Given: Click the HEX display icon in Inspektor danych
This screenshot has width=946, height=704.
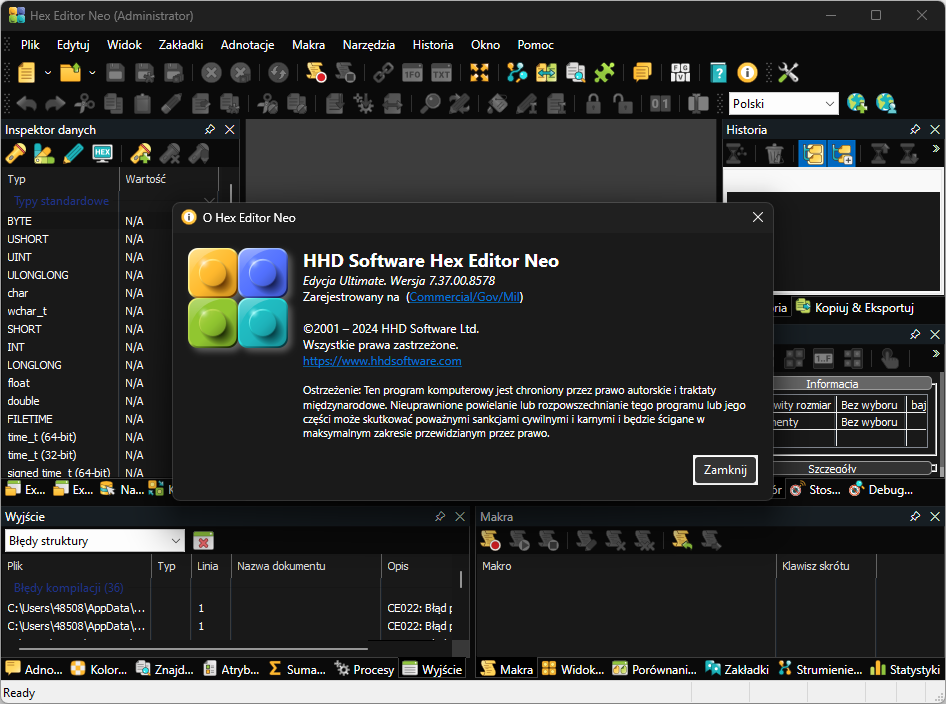Looking at the screenshot, I should pyautogui.click(x=102, y=154).
